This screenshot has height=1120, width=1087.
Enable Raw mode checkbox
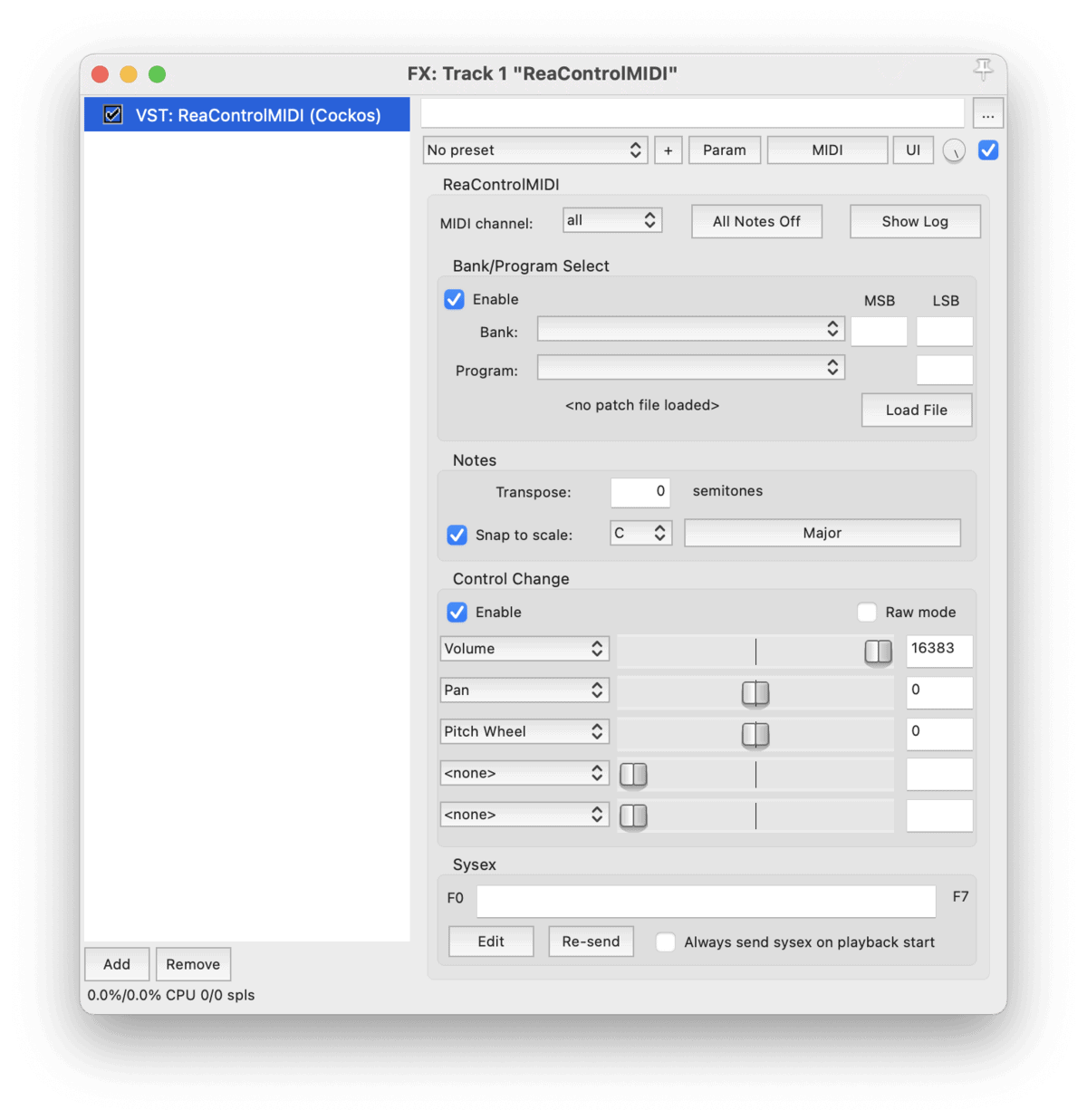coord(867,613)
